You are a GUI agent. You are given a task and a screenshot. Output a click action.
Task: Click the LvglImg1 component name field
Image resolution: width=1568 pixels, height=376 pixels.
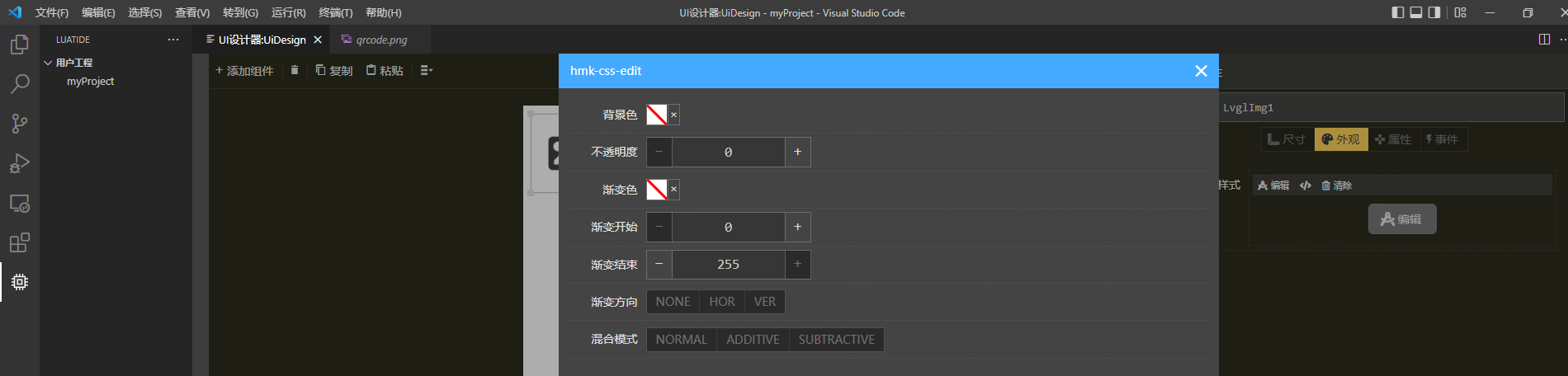click(x=1391, y=107)
